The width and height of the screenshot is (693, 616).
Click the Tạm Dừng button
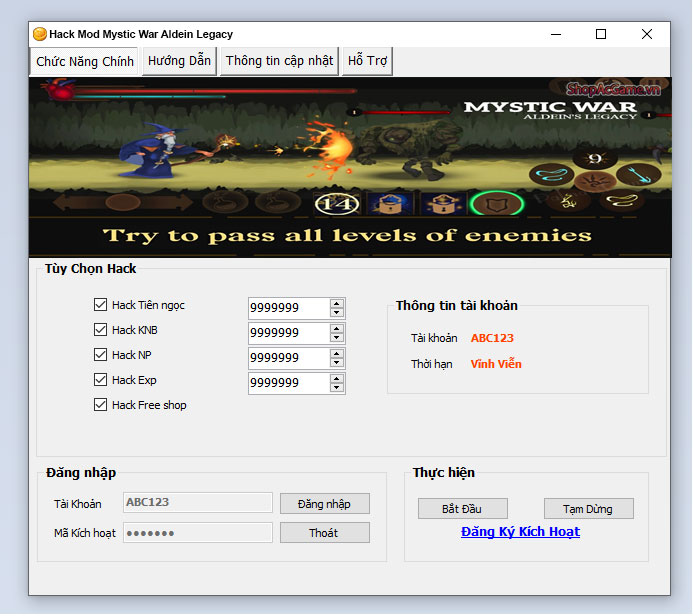point(588,509)
